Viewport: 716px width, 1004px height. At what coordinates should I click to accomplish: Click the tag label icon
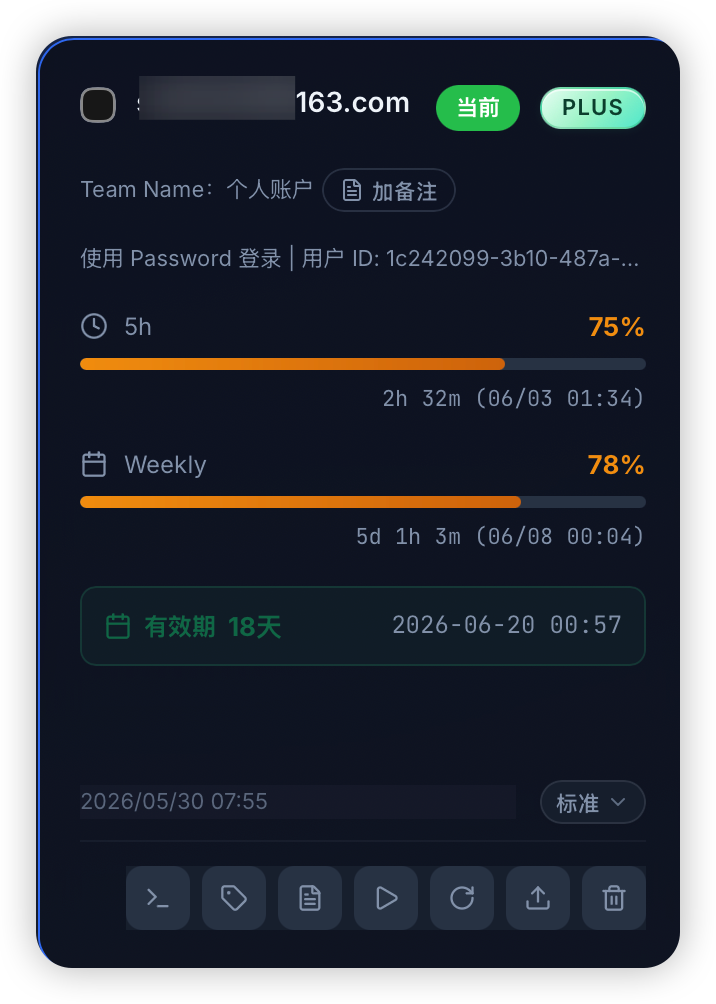coord(234,898)
